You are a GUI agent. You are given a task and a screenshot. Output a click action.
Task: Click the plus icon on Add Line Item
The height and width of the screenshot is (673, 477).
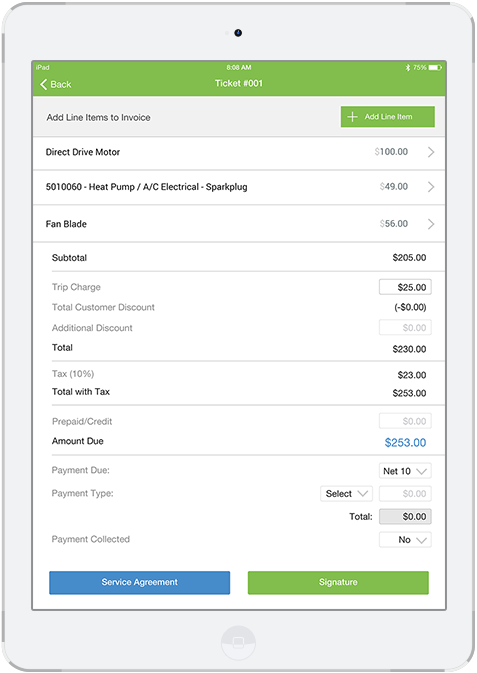[352, 117]
